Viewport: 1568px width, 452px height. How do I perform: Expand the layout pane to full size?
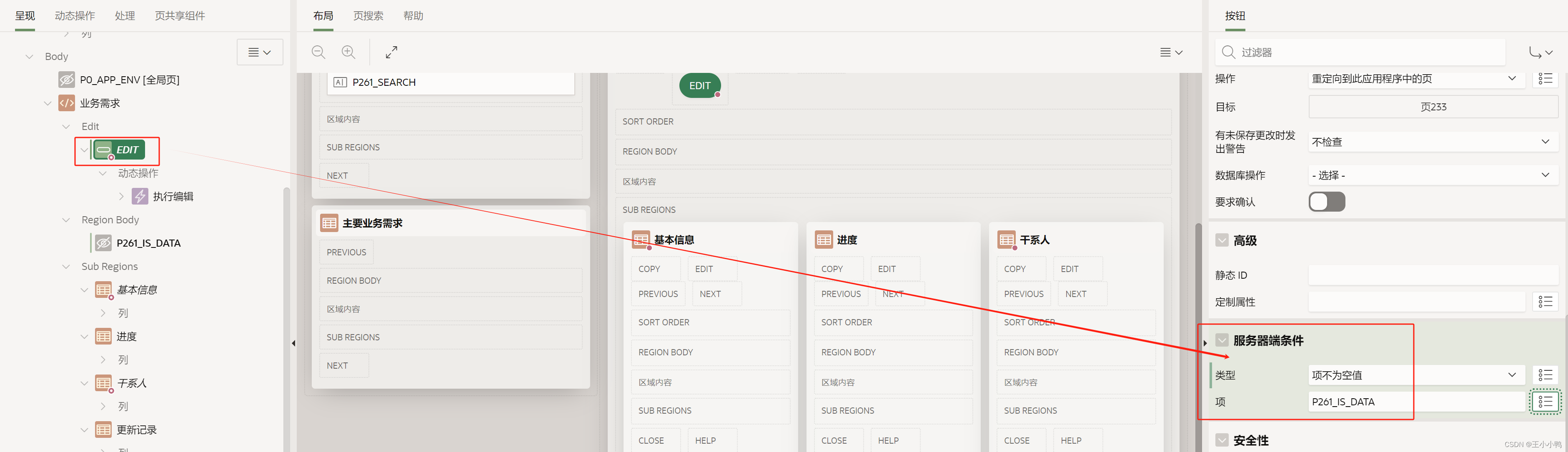coord(391,52)
